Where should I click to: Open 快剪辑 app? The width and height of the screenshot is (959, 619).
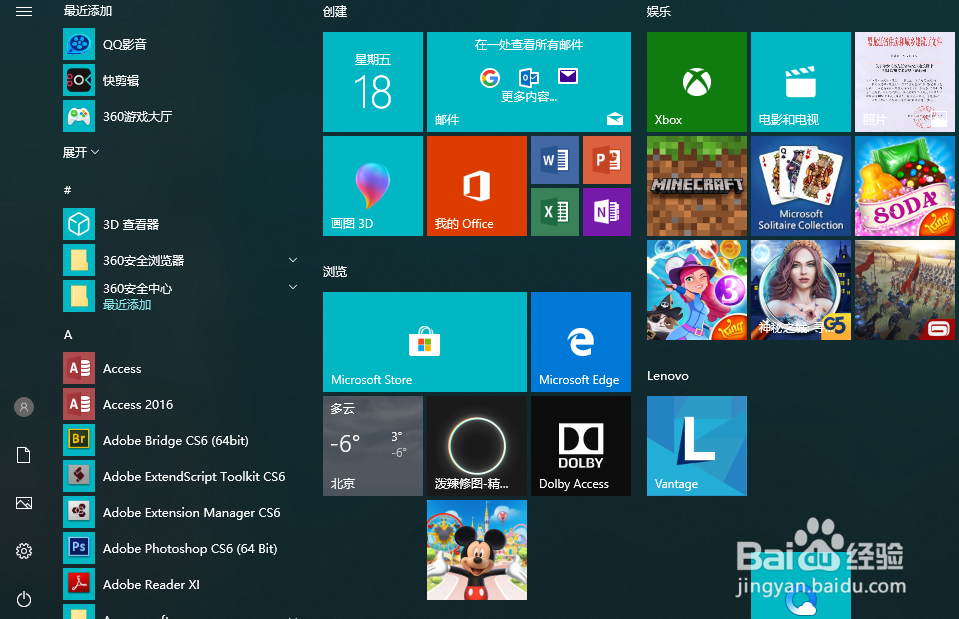point(180,80)
